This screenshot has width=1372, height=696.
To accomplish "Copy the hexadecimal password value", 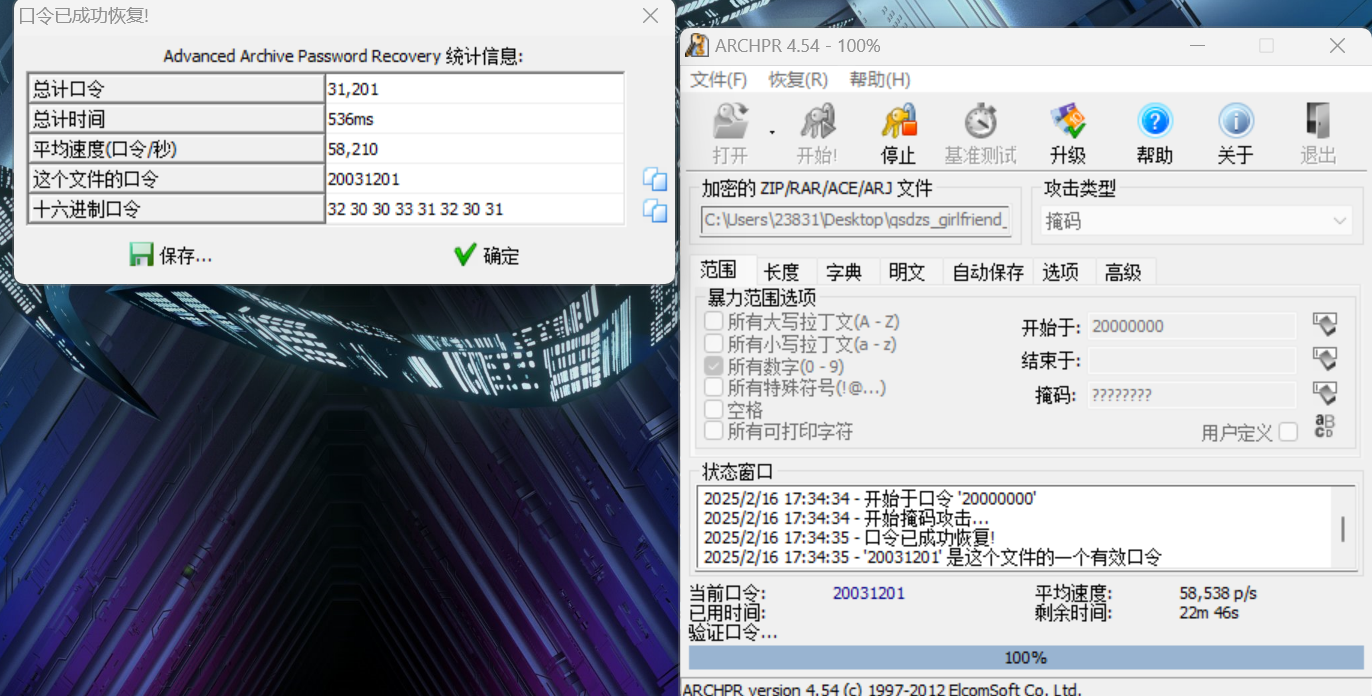I will pyautogui.click(x=654, y=210).
